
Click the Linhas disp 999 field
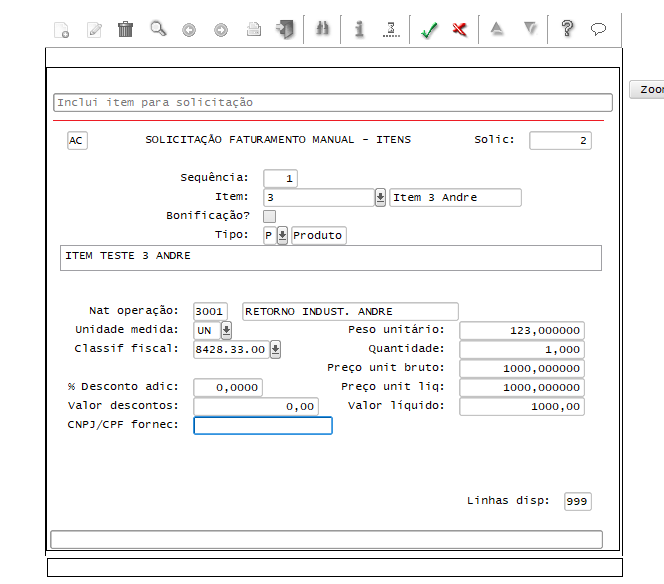point(577,501)
